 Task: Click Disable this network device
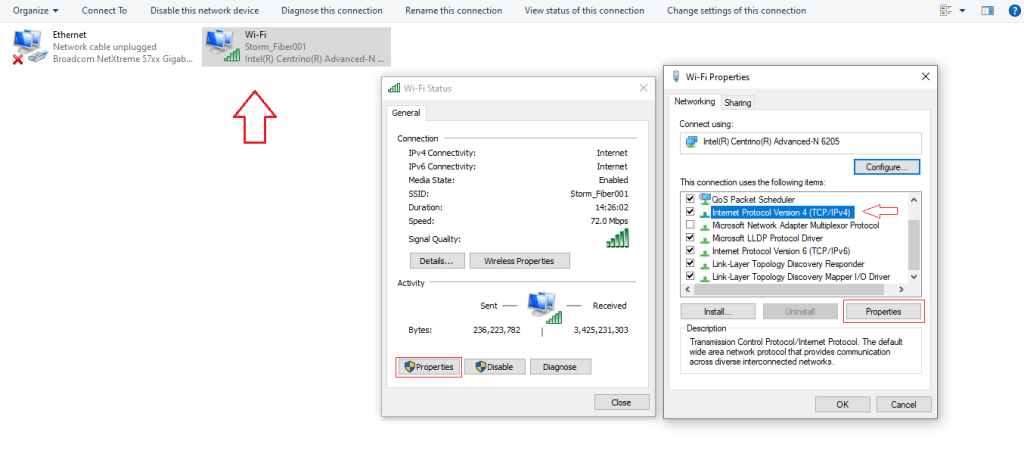pos(204,10)
